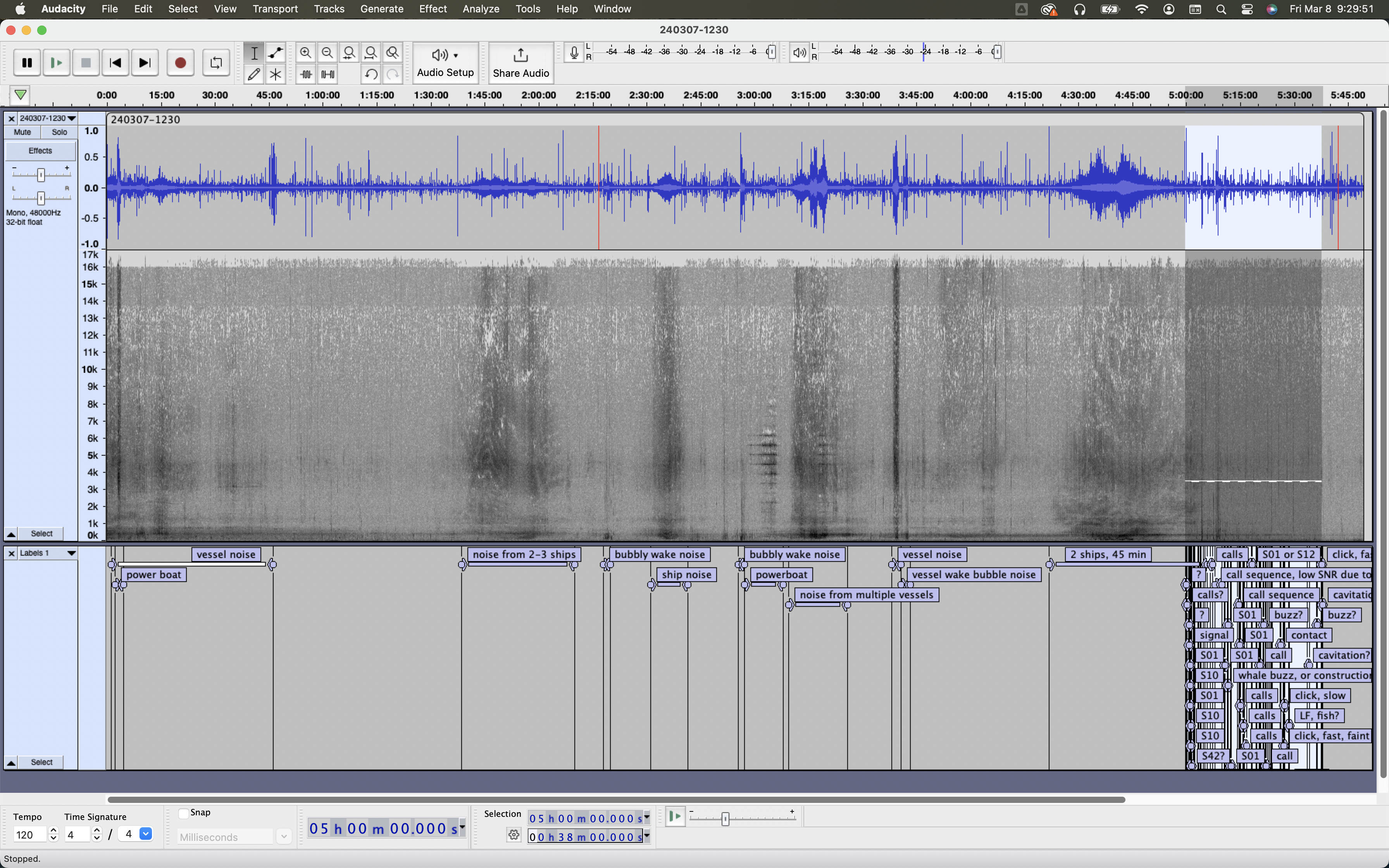Viewport: 1389px width, 868px height.
Task: Open the time signature denominator dropdown
Action: coord(146,834)
